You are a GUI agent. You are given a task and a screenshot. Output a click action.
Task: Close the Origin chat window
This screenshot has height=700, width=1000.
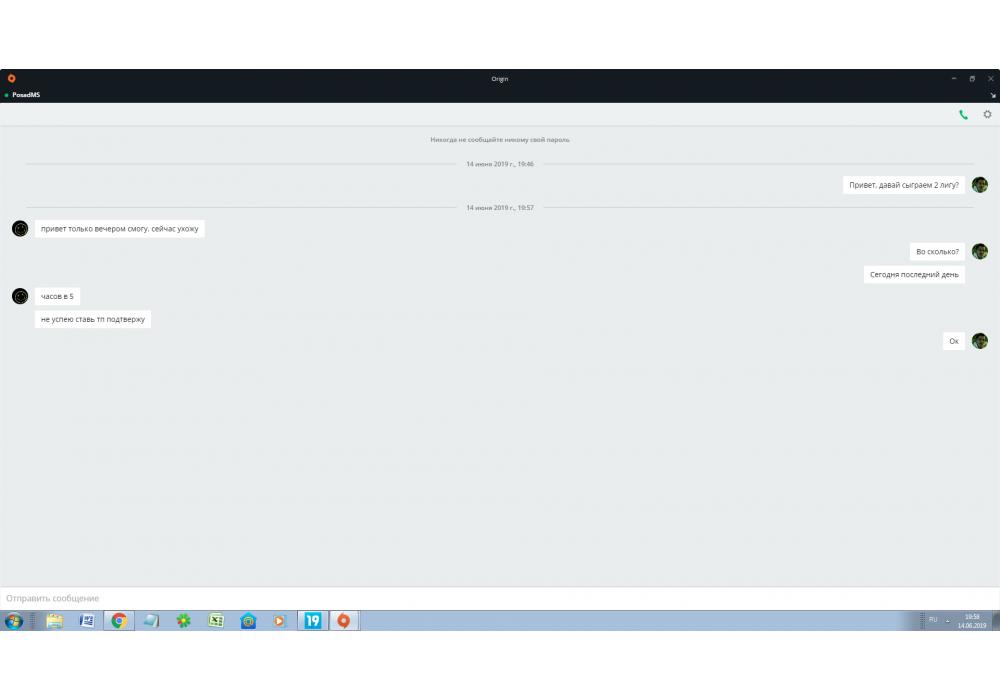click(x=990, y=78)
